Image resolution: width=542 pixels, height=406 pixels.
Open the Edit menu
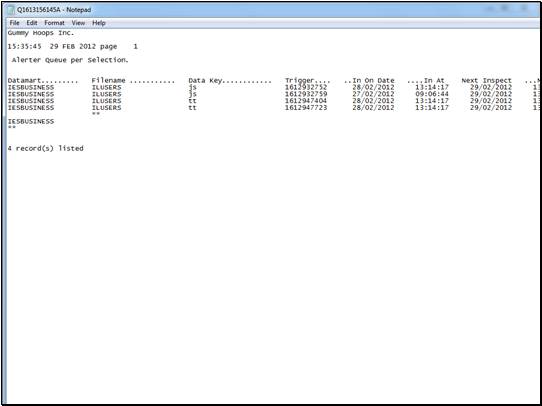[32, 23]
